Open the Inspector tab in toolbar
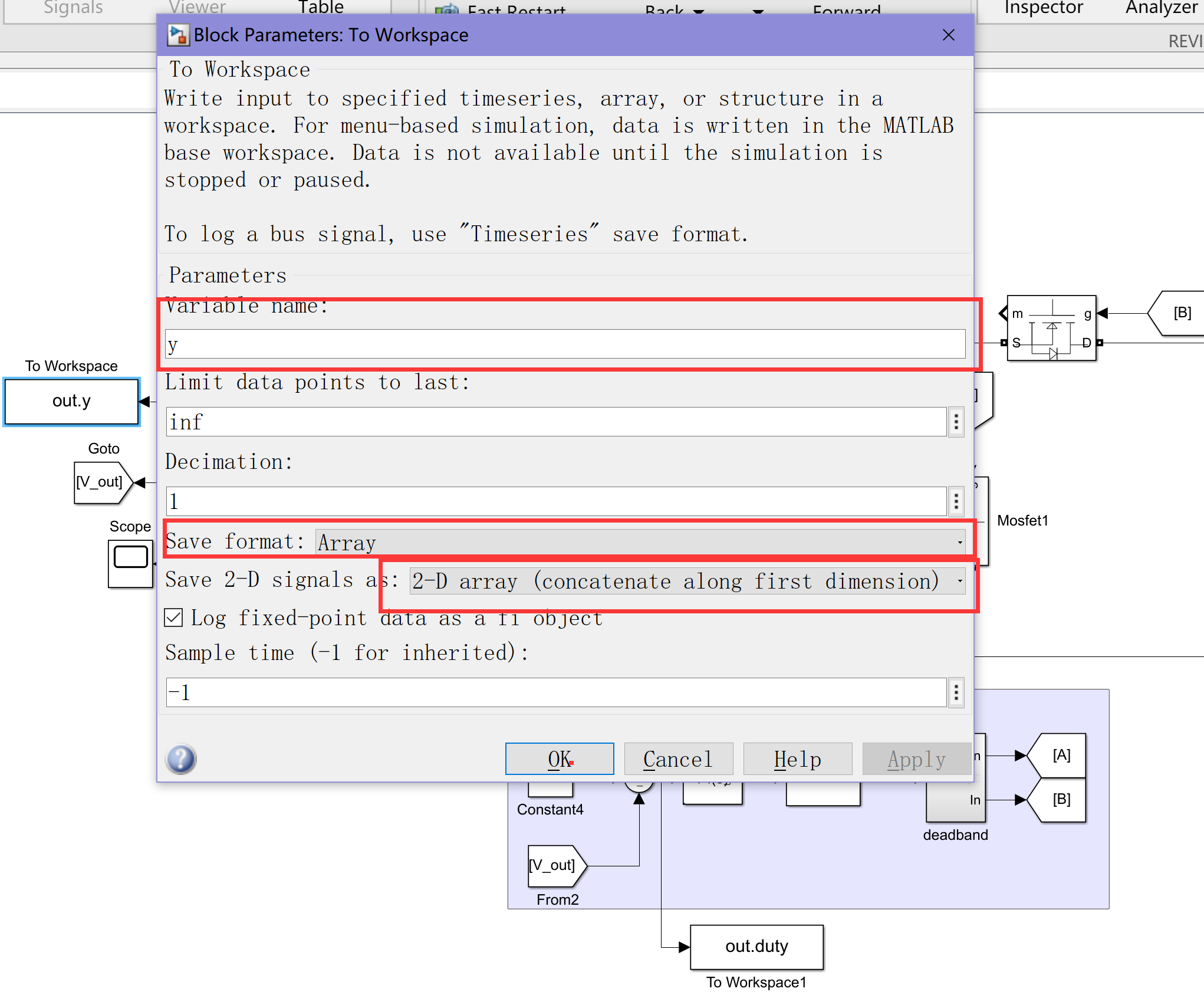1204x1005 pixels. click(1043, 8)
